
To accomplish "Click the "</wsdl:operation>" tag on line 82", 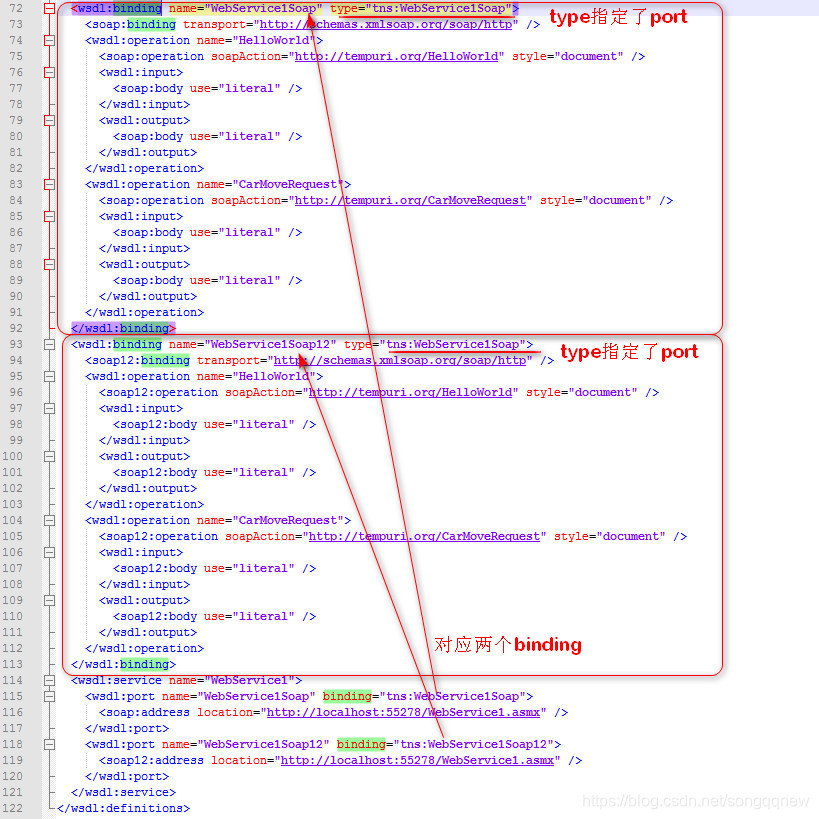I will [x=145, y=168].
